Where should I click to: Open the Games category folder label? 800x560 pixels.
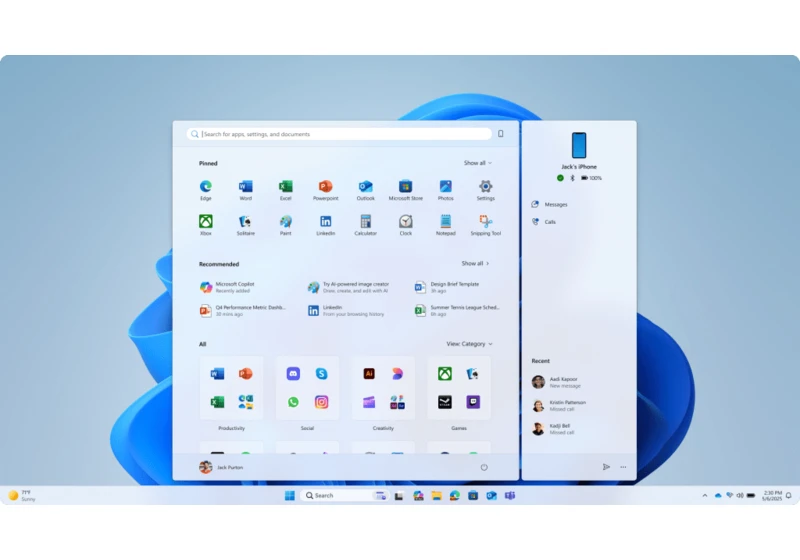pyautogui.click(x=459, y=428)
